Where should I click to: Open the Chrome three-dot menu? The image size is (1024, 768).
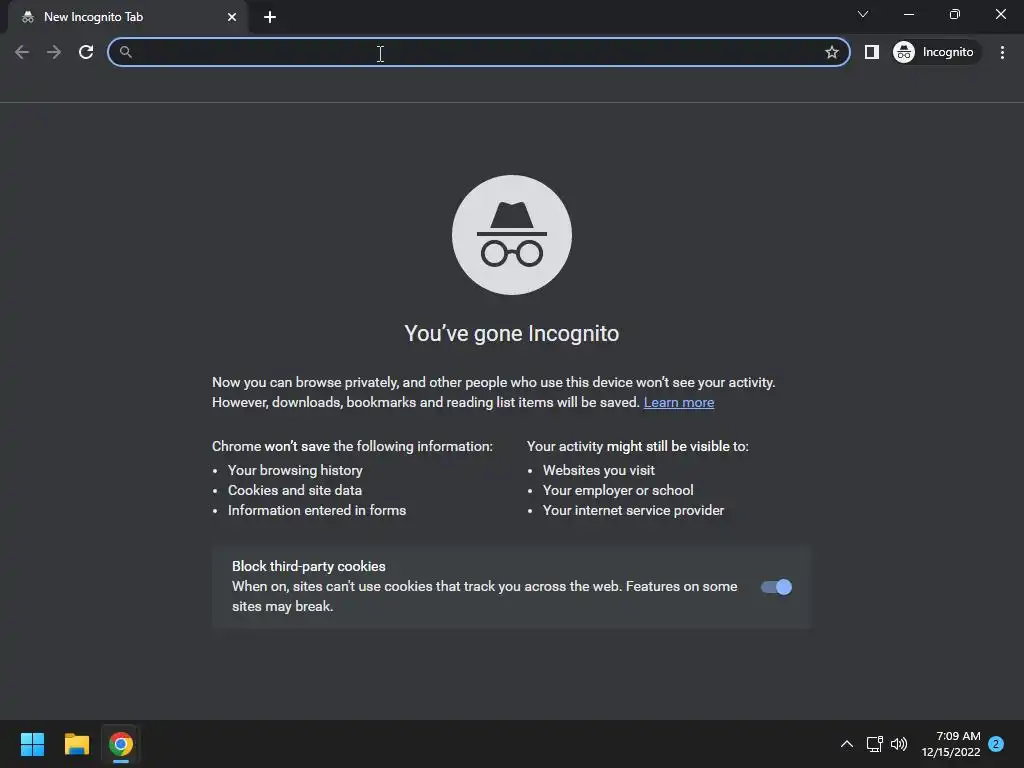pyautogui.click(x=1002, y=52)
